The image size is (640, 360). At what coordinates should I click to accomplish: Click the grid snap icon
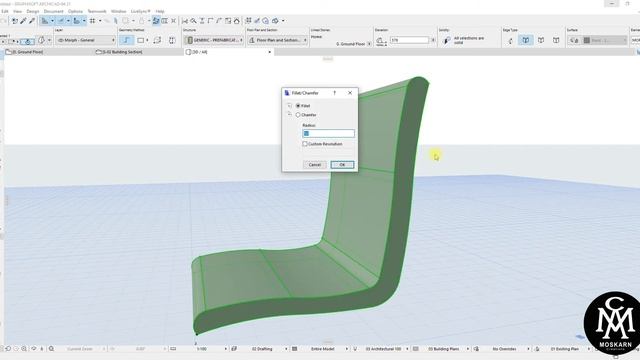[93, 20]
